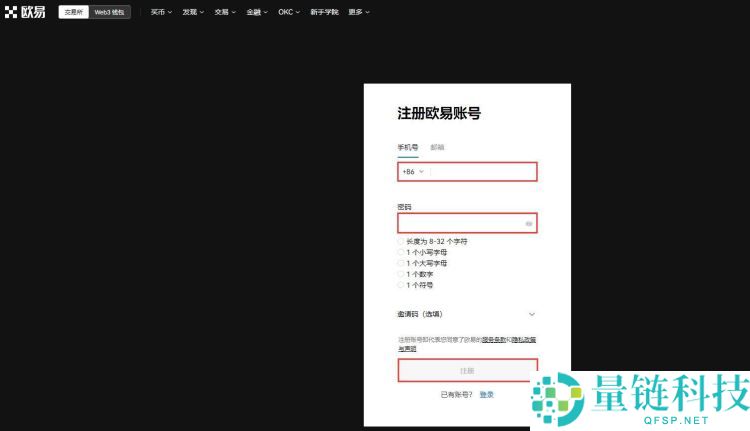Click the '1 个小写字母' requirement text
The image size is (750, 431).
coord(427,253)
